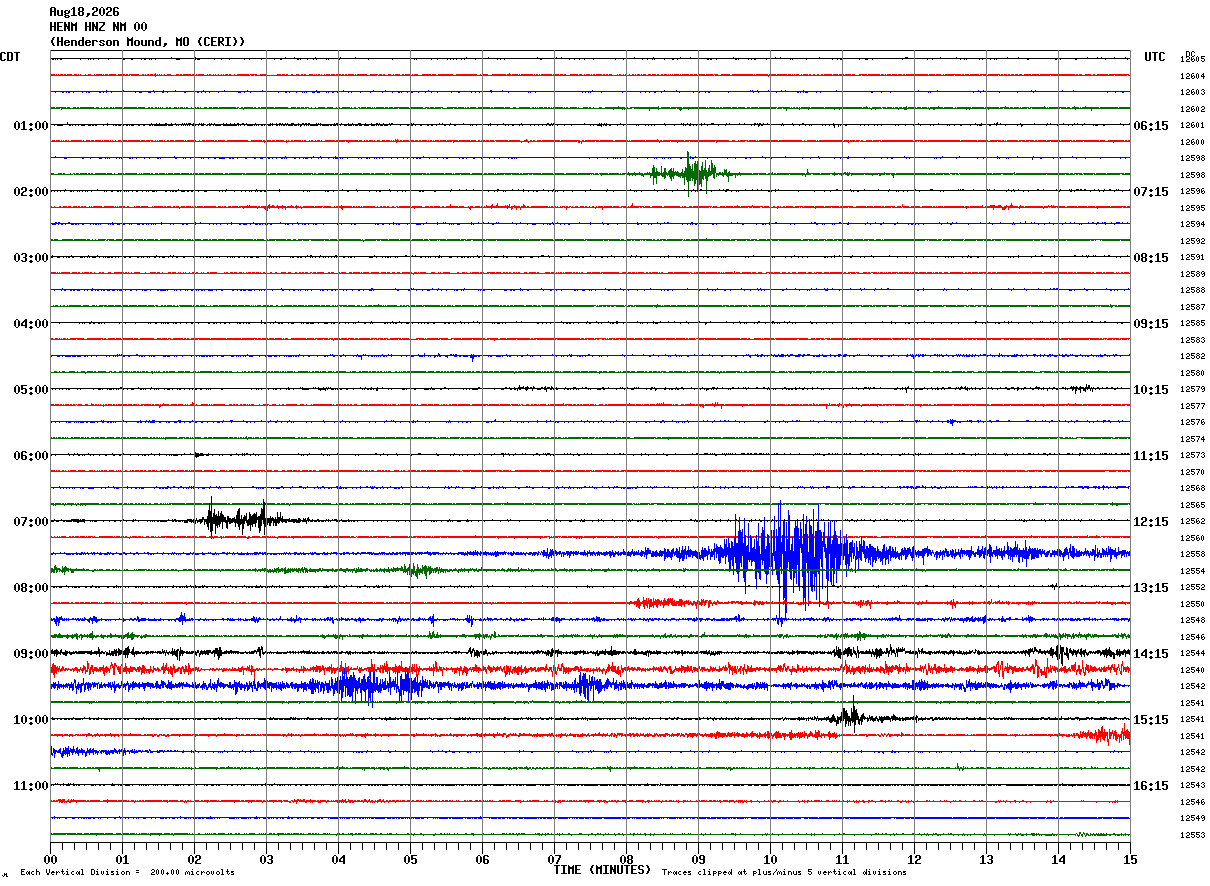
Task: Click the vertical division microvolts note
Action: click(x=127, y=873)
